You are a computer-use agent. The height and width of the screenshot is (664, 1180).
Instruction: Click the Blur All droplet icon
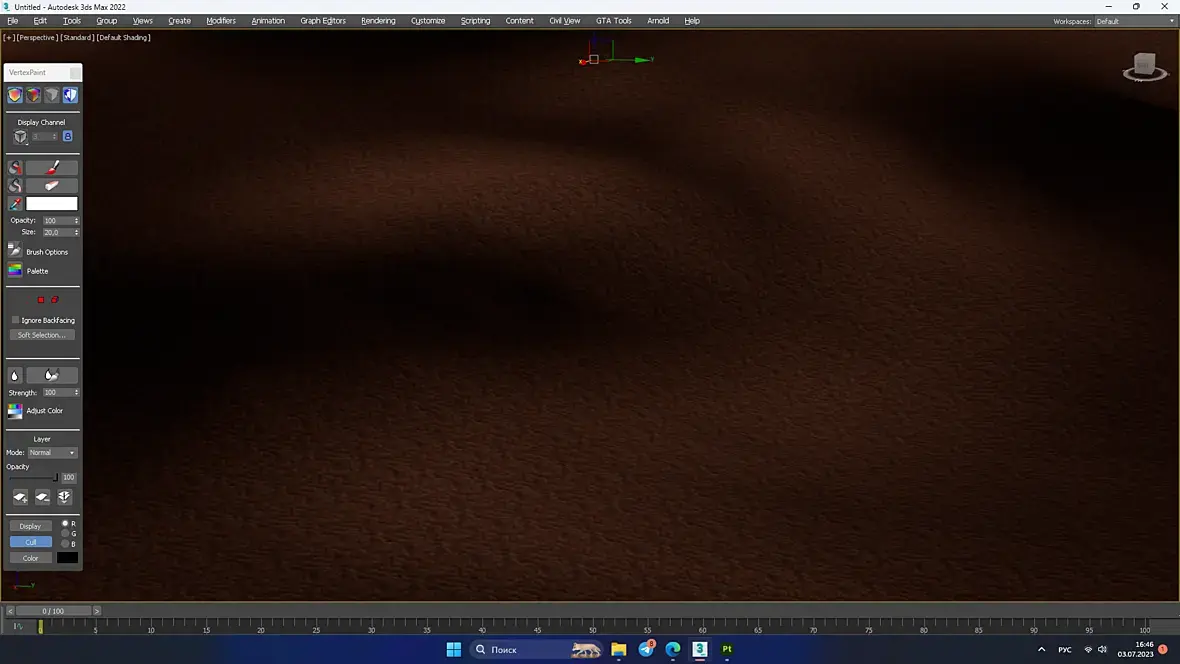tap(15, 375)
